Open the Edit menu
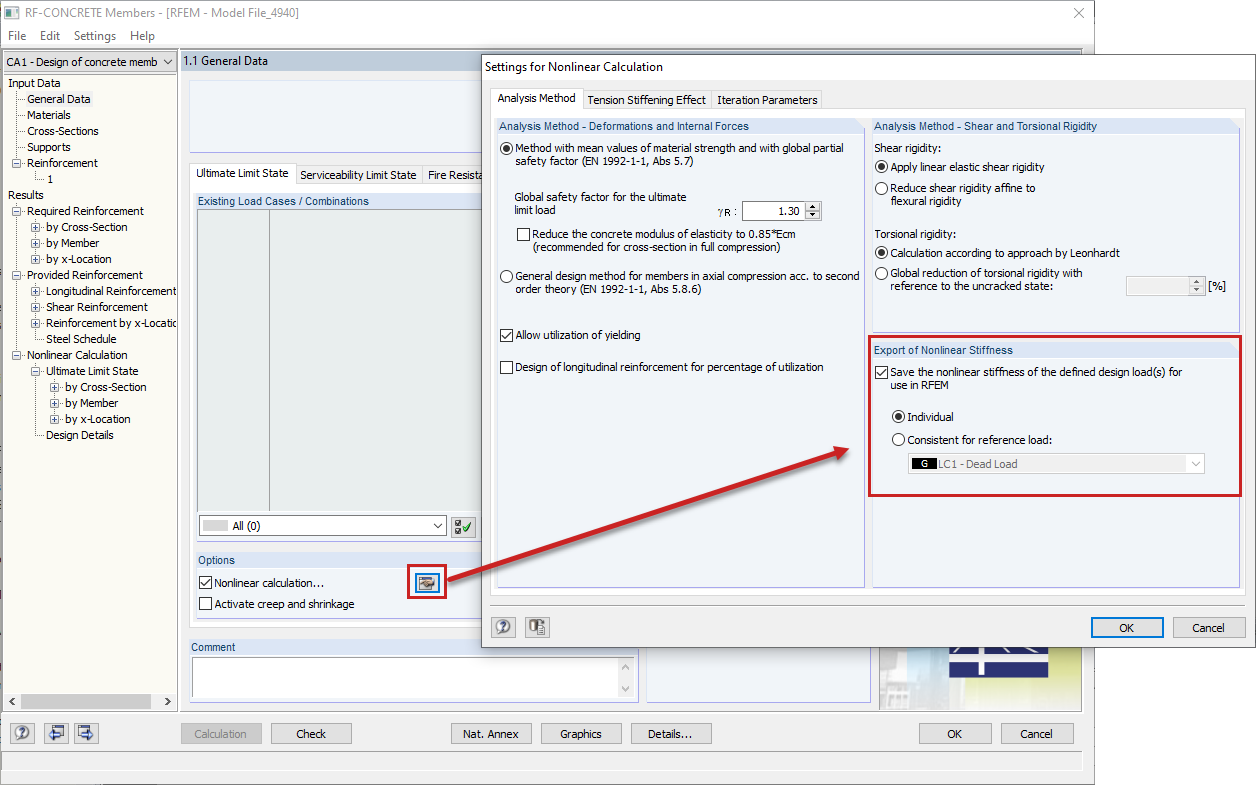Screen dimensions: 1256x785 pyautogui.click(x=50, y=36)
